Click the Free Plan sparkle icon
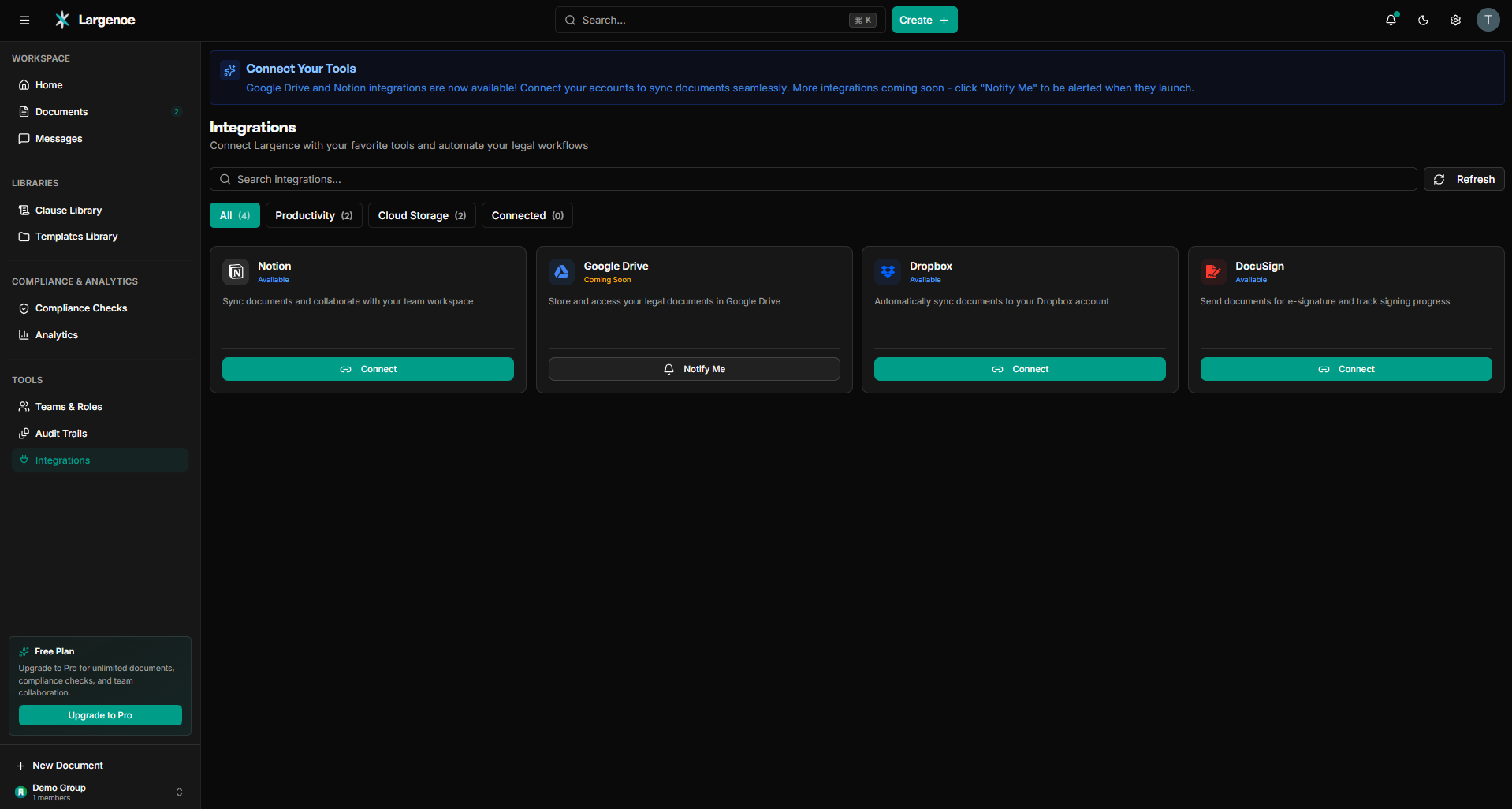1512x809 pixels. (x=24, y=651)
